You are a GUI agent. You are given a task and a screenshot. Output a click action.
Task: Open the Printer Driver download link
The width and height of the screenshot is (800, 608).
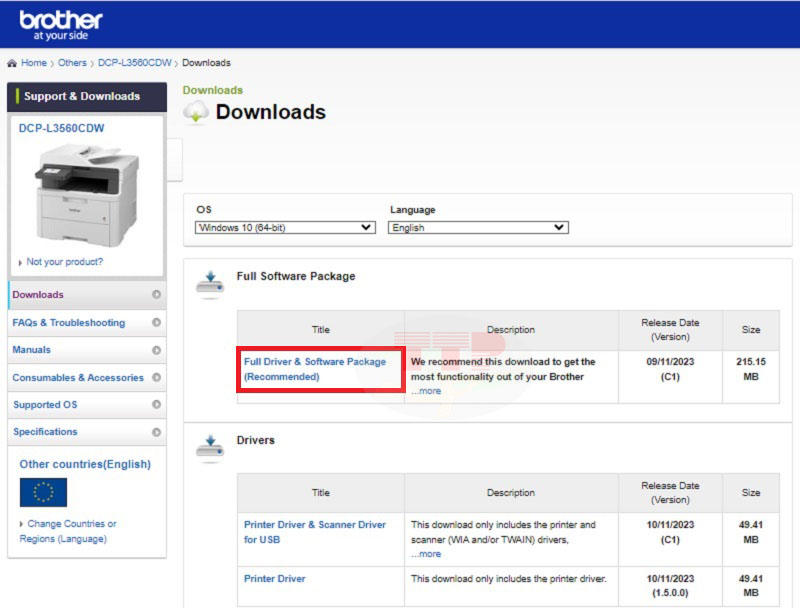point(275,579)
